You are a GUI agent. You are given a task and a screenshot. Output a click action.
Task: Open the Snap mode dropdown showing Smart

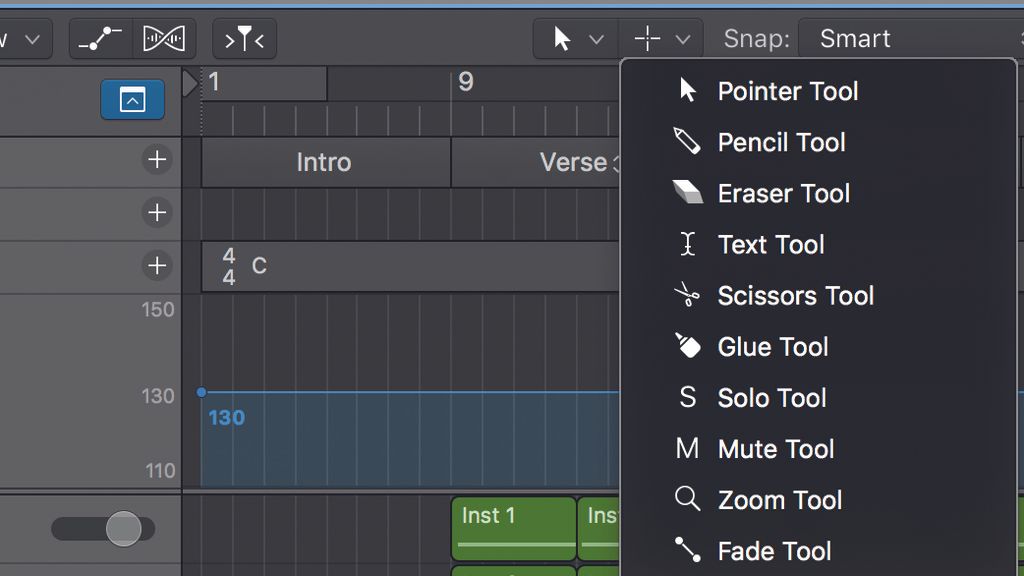pyautogui.click(x=855, y=39)
